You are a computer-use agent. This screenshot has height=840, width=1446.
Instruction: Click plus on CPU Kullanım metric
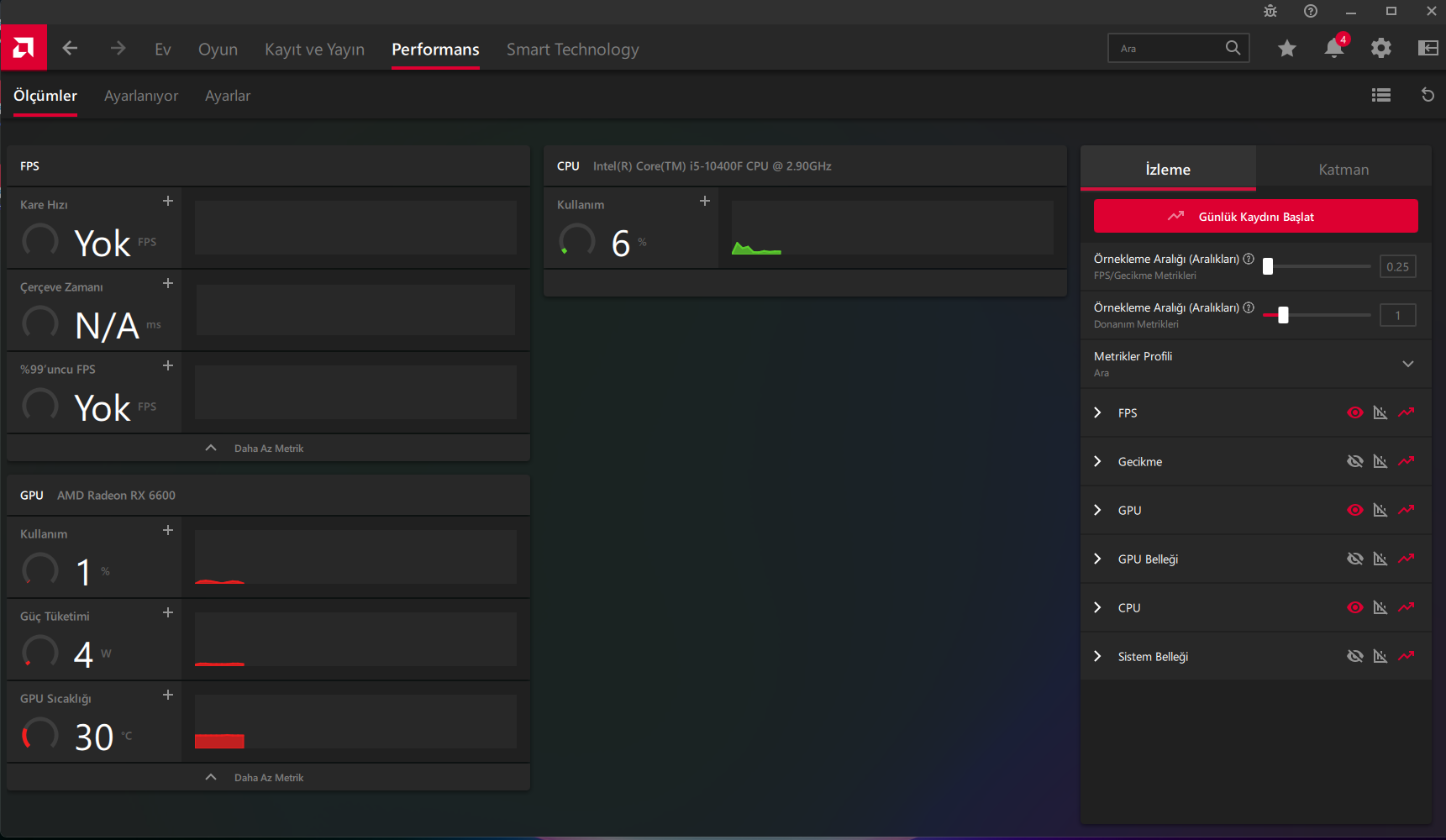pos(705,201)
